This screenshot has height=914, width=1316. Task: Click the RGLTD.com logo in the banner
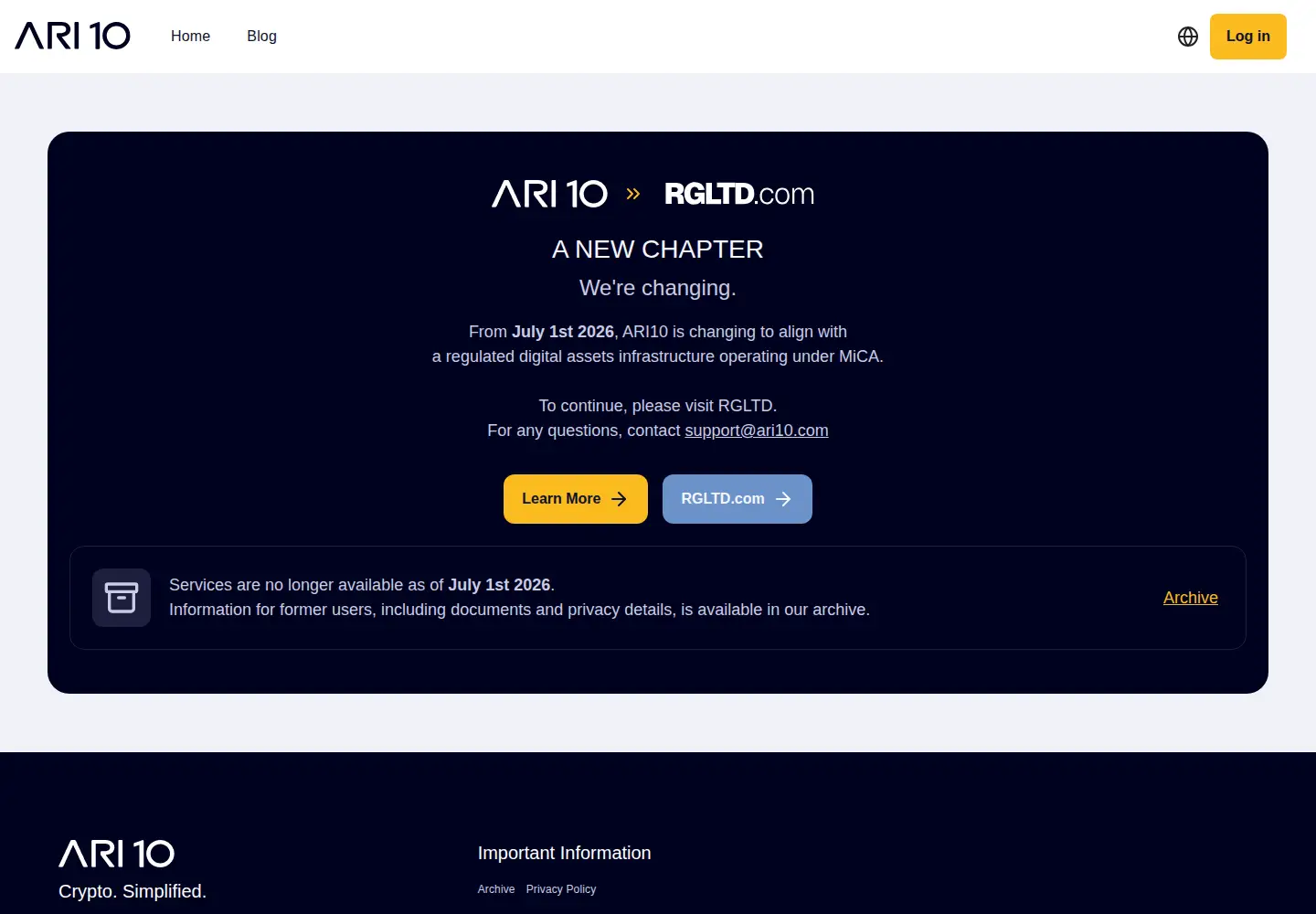click(x=739, y=194)
